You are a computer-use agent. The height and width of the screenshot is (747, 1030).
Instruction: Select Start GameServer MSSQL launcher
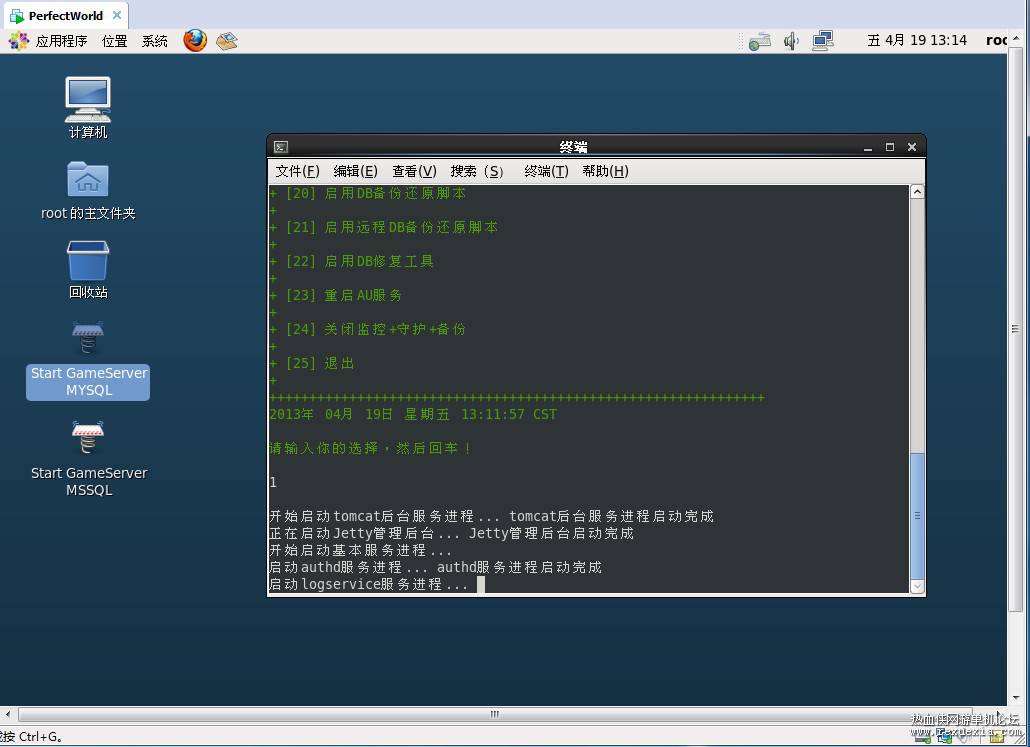[88, 459]
